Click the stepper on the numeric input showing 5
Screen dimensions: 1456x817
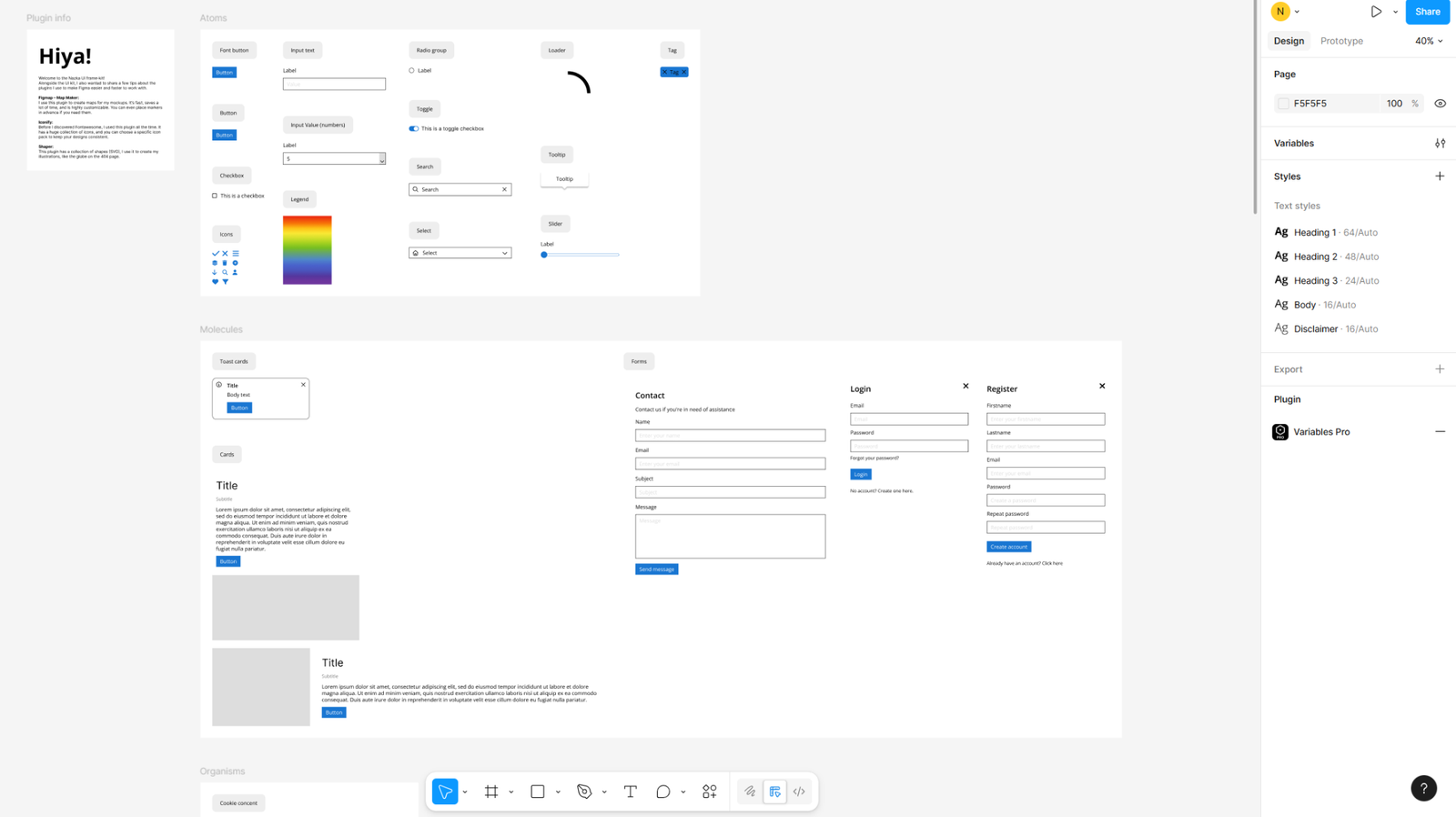pos(382,159)
